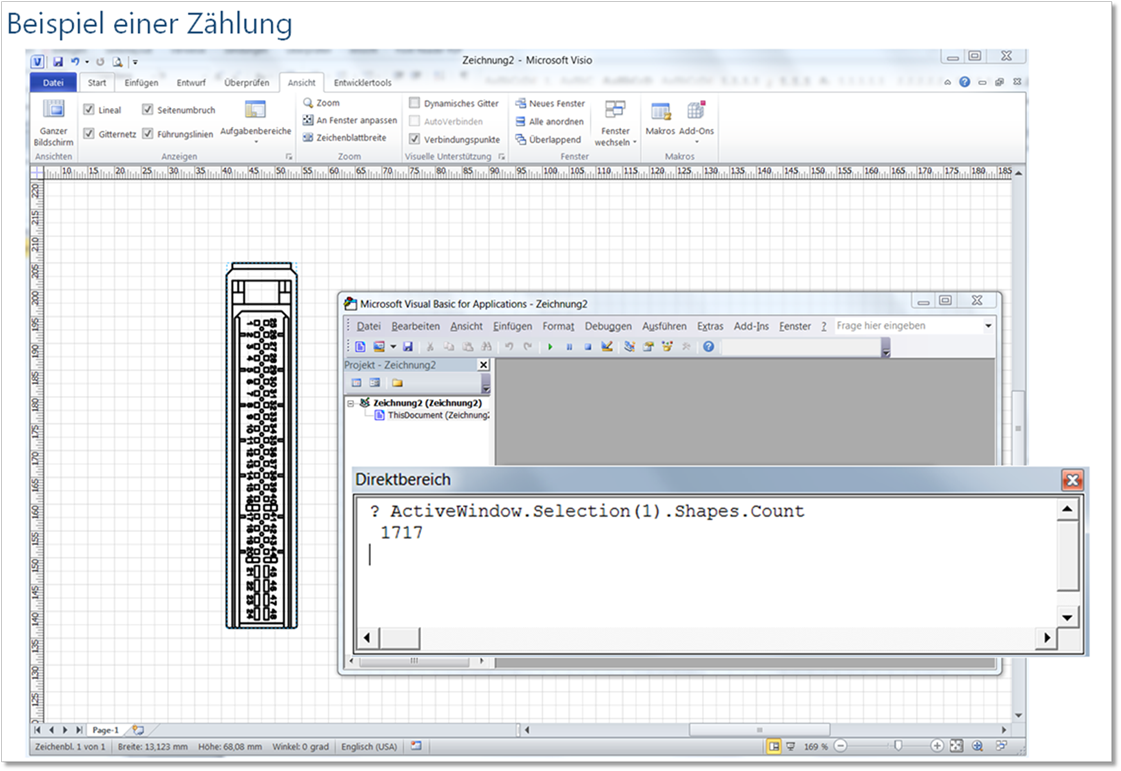The height and width of the screenshot is (771, 1121).
Task: Click the zoom in plus button in status bar
Action: pos(937,746)
